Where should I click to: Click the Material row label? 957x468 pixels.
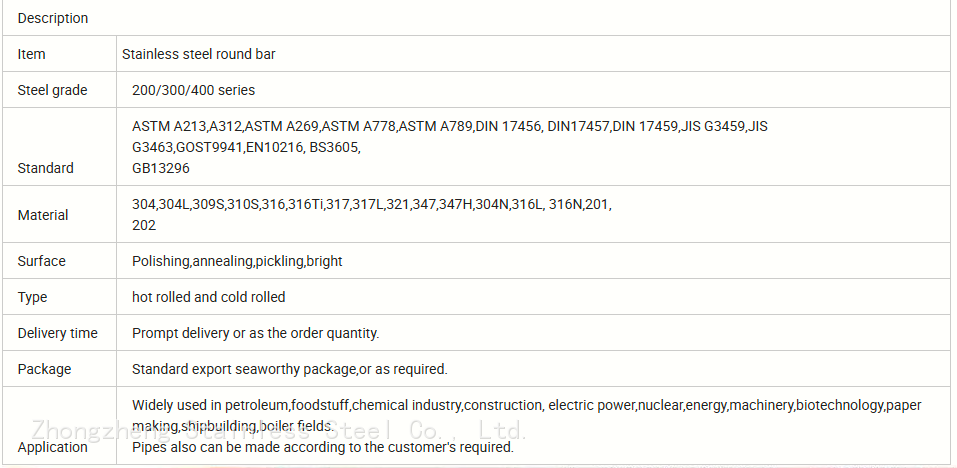tap(43, 215)
